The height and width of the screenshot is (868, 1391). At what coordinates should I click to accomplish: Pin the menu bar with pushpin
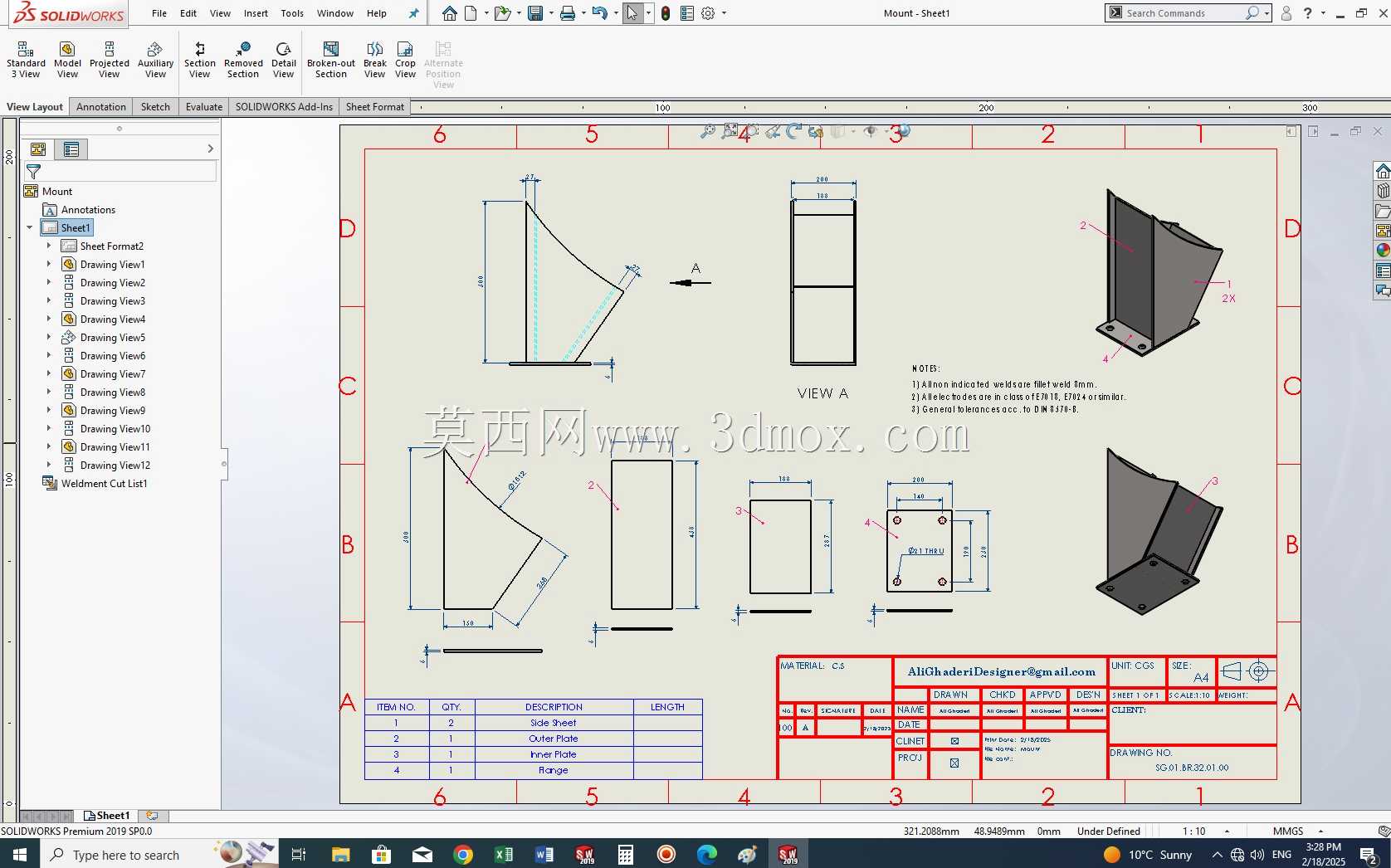tap(413, 13)
